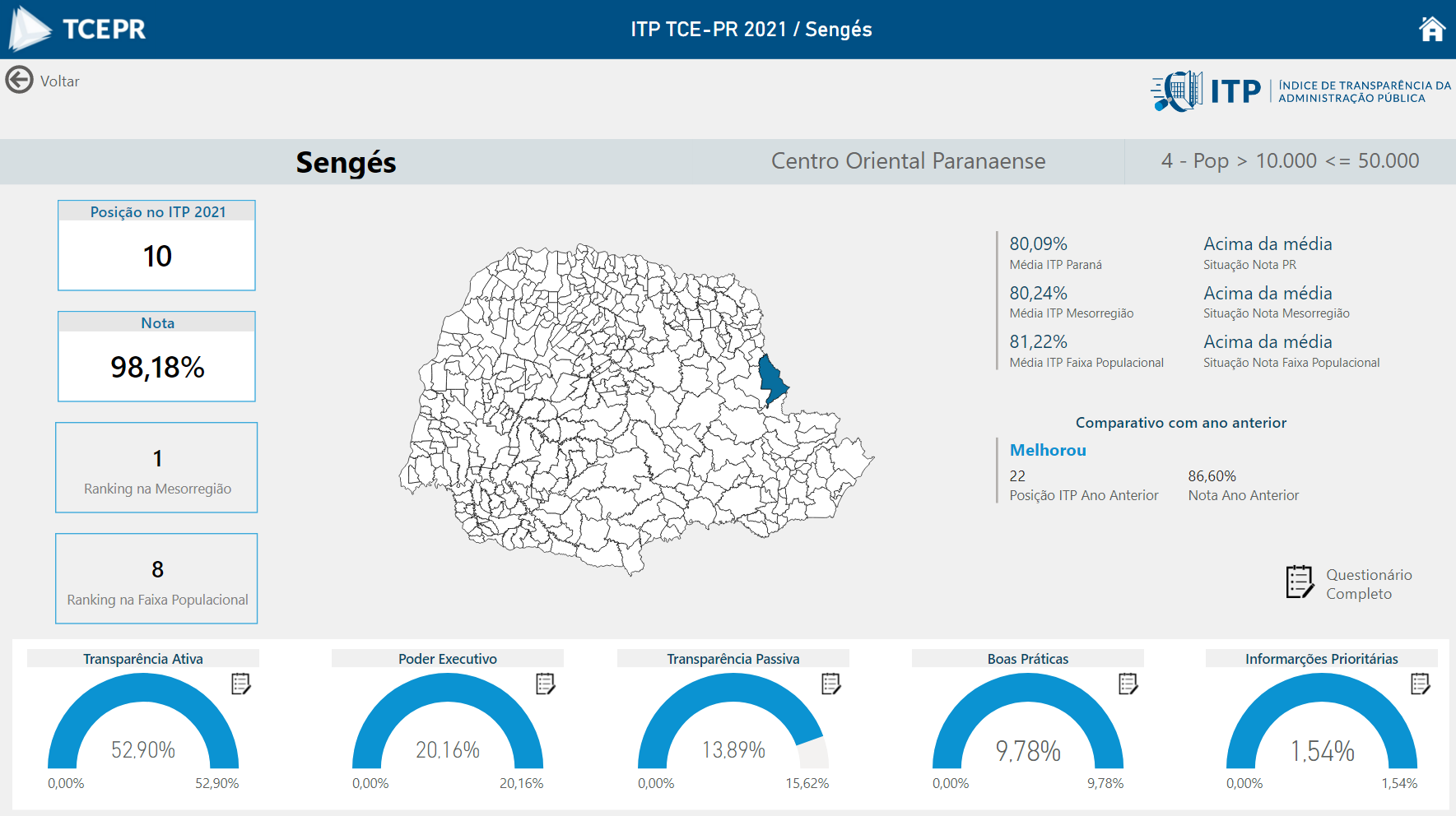Open the Informações Prioritárias questionnaire icon
The image size is (1456, 816).
[1421, 684]
